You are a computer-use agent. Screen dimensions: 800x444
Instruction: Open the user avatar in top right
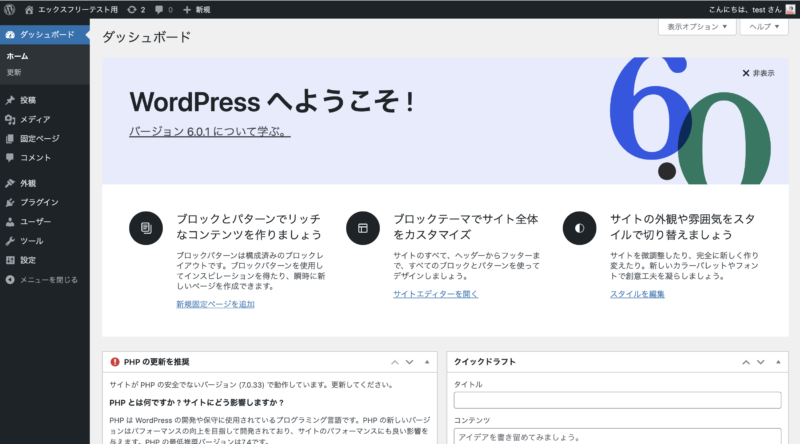point(790,10)
